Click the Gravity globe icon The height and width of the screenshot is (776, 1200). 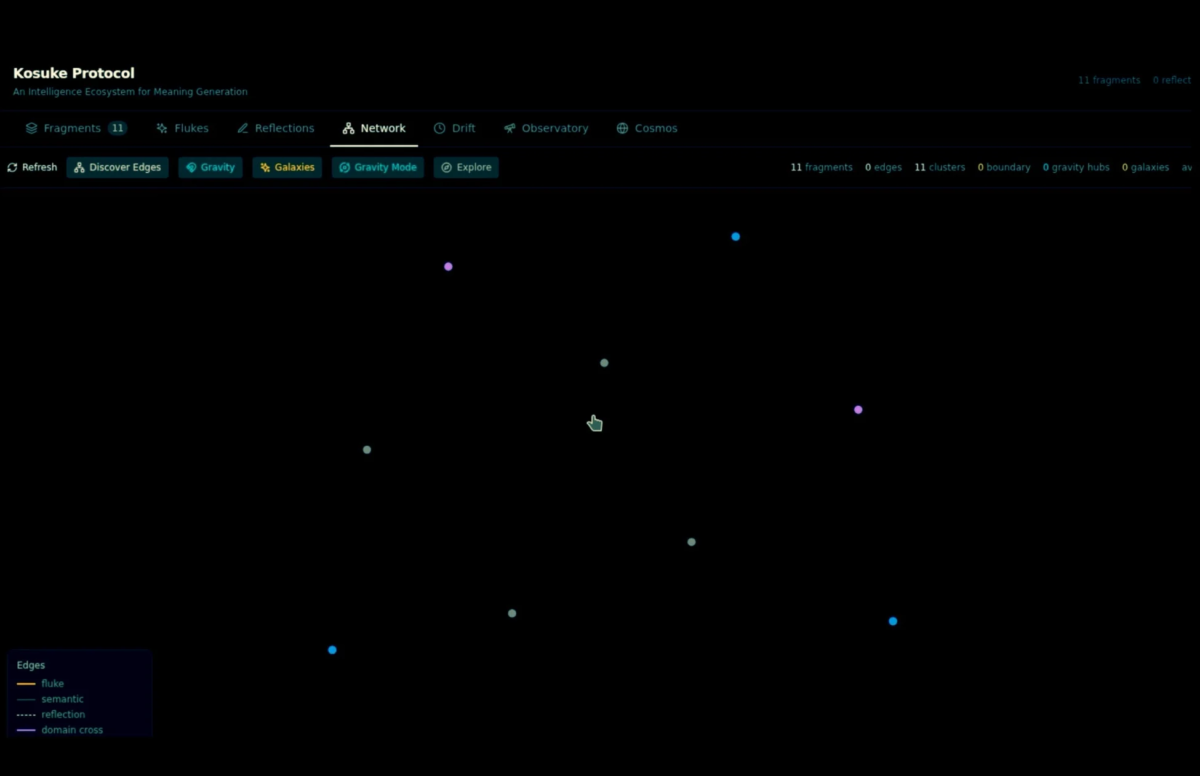[190, 167]
